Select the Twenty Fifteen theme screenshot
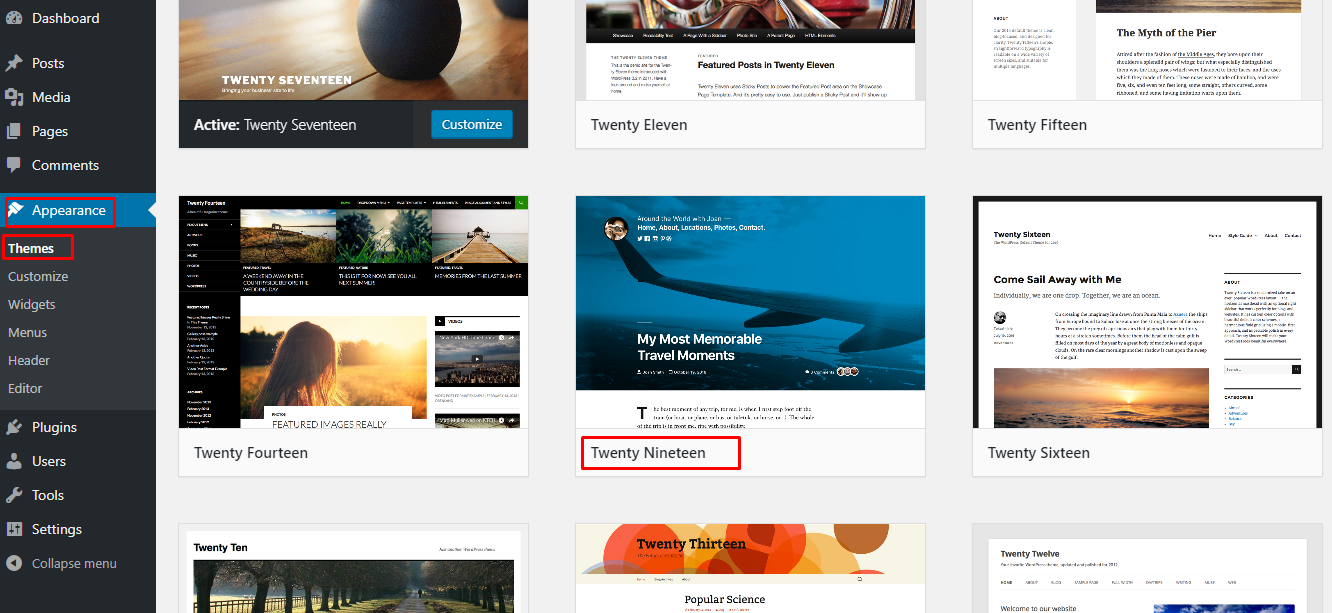Viewport: 1332px width, 613px height. [x=1147, y=50]
